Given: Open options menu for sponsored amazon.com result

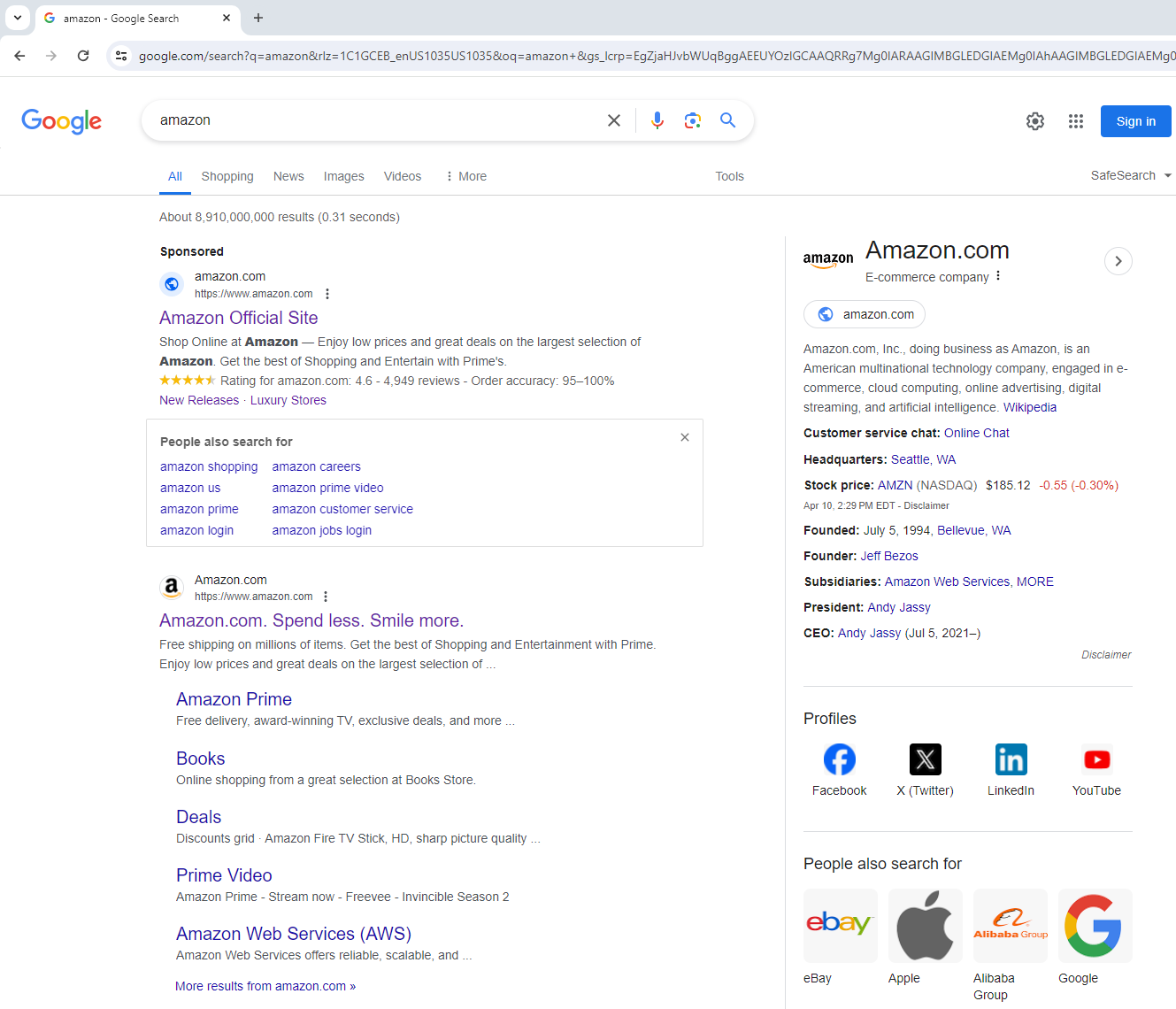Looking at the screenshot, I should 327,294.
